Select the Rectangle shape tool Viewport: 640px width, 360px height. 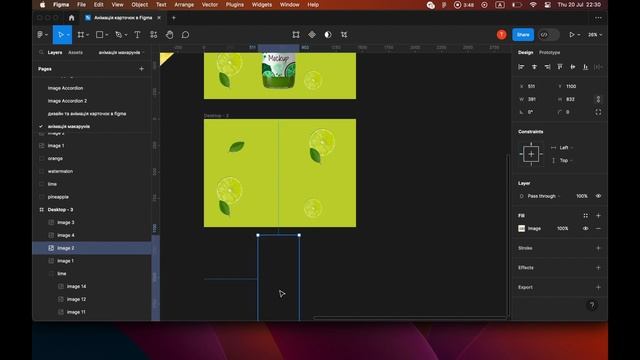tap(99, 35)
